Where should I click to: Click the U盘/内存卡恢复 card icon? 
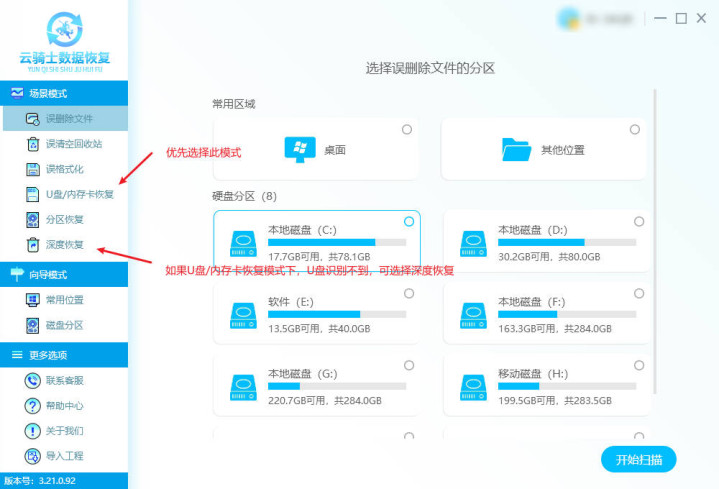pos(33,194)
